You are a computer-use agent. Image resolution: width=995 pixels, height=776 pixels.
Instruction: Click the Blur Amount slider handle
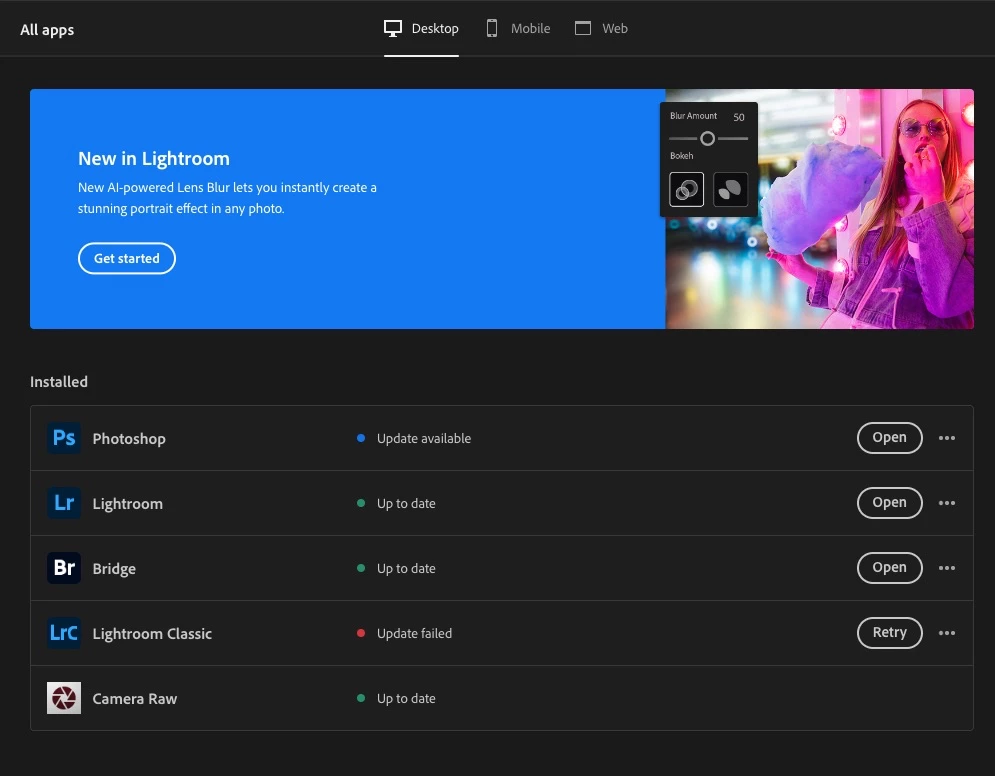[x=708, y=138]
